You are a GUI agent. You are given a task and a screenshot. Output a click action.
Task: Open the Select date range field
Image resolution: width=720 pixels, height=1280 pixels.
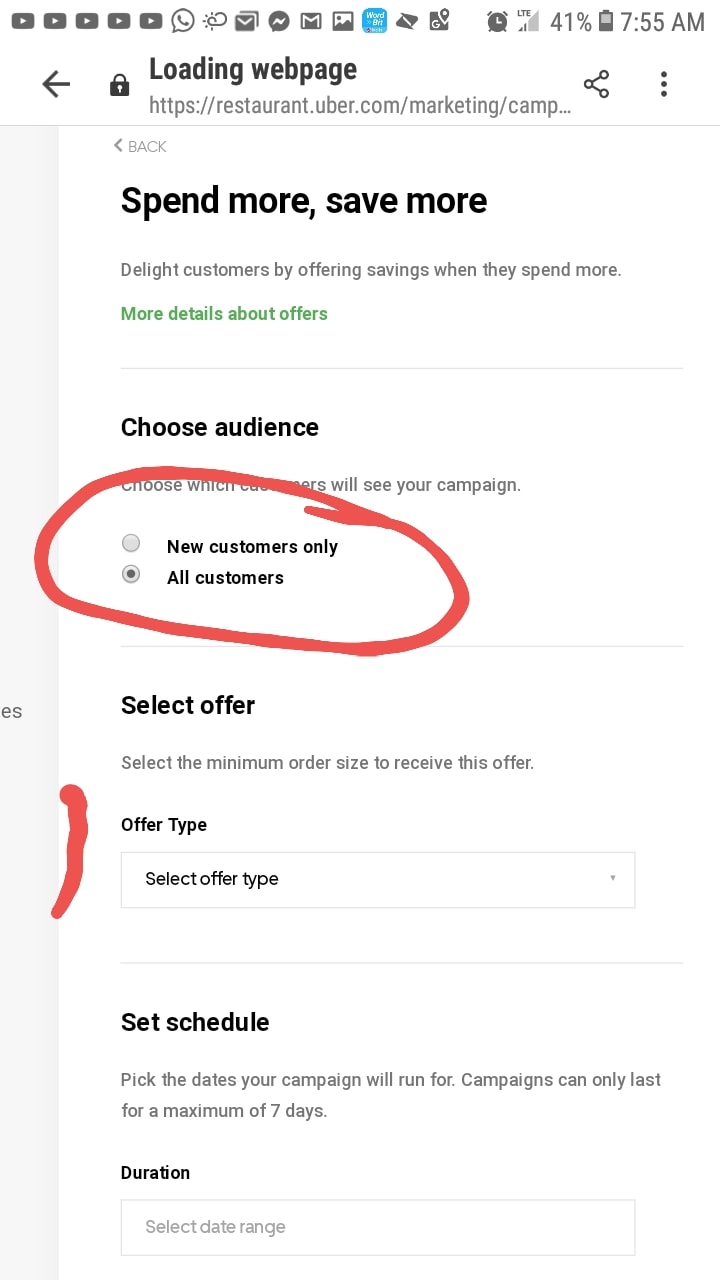377,1227
